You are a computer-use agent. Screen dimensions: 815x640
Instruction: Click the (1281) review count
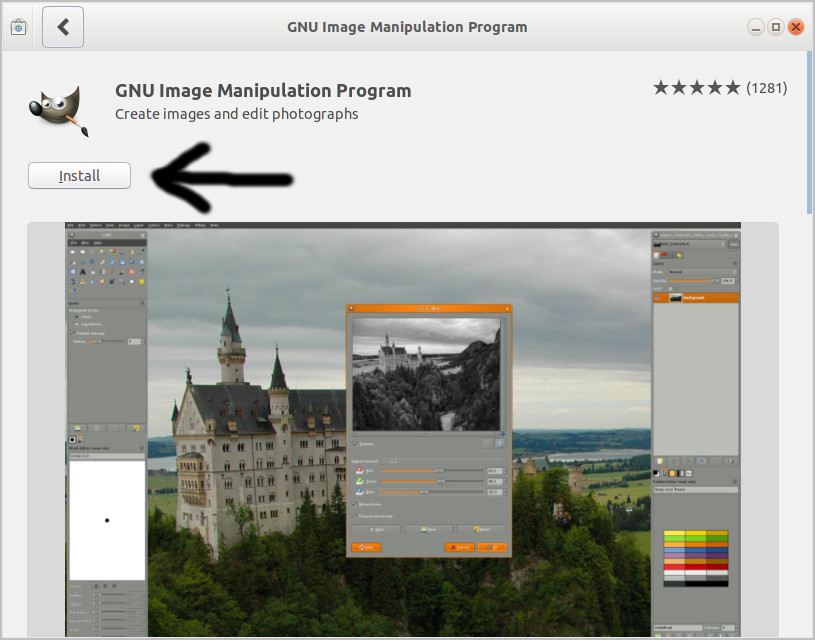click(767, 88)
